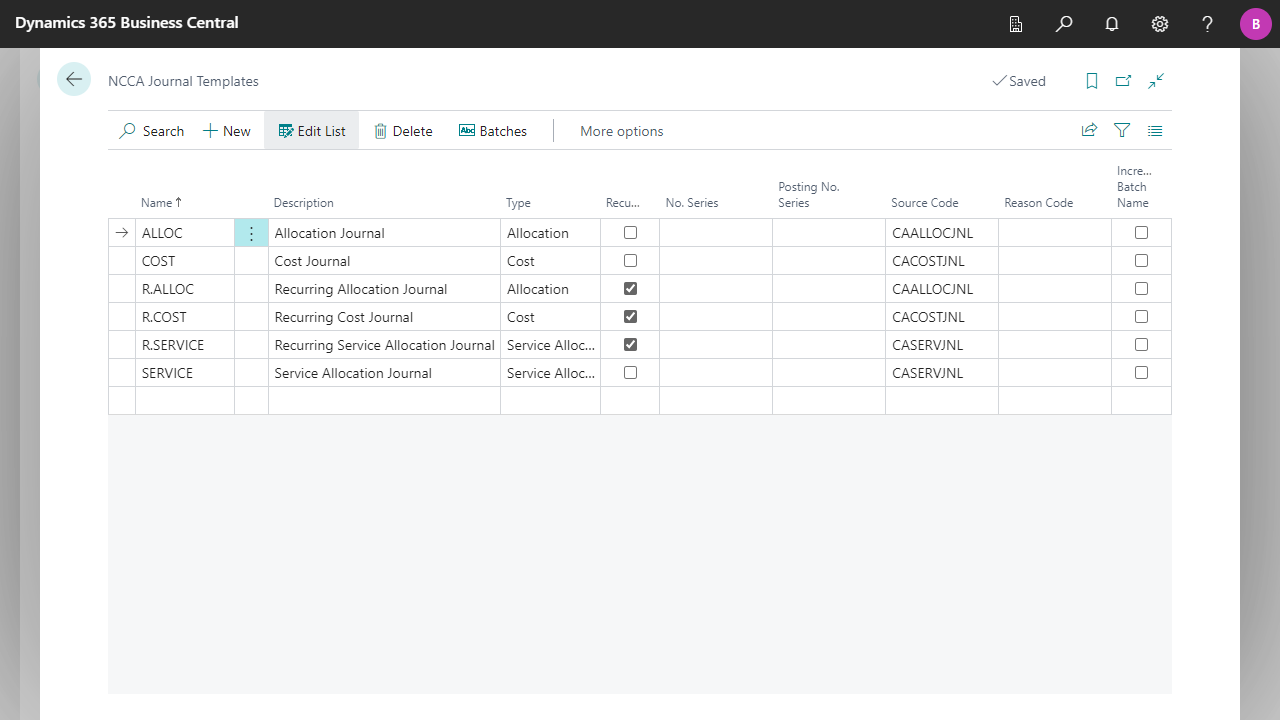Open the notifications bell icon

pos(1112,24)
